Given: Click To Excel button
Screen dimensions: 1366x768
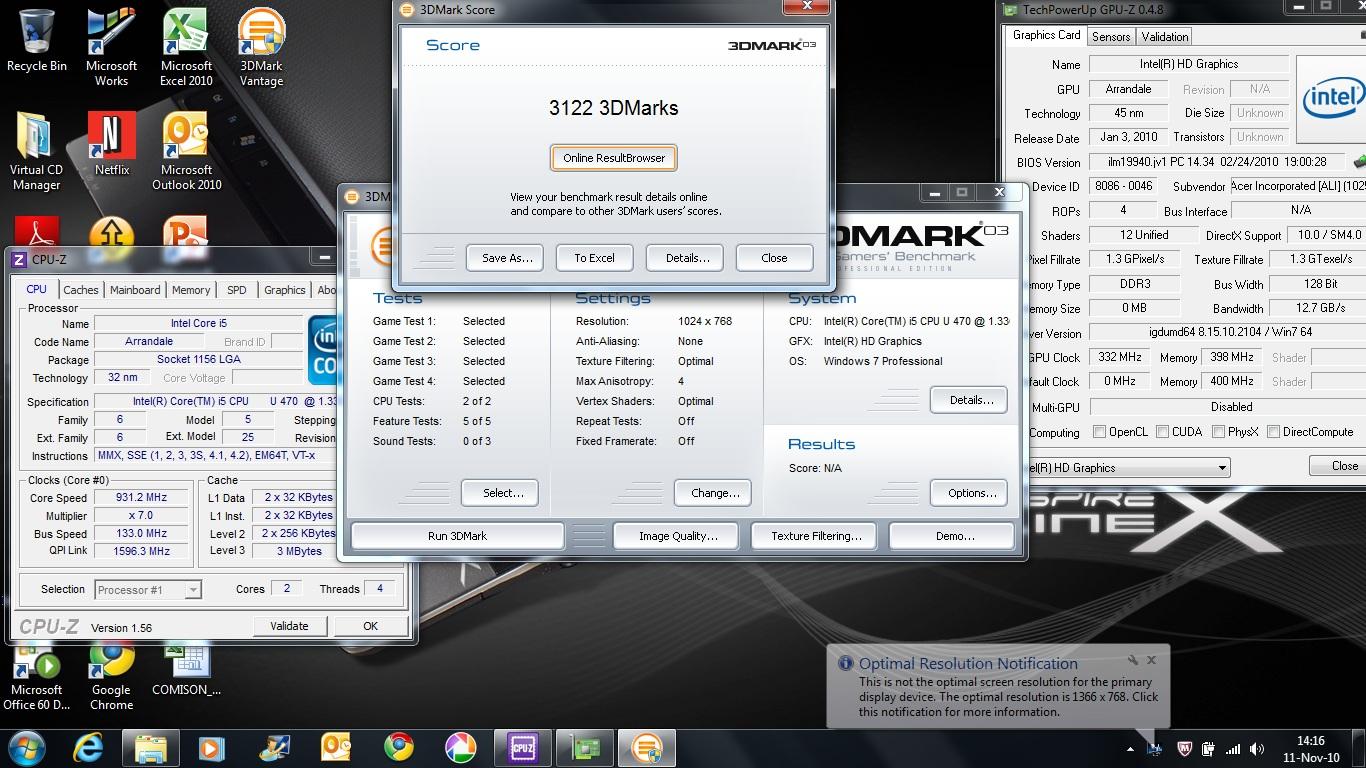Looking at the screenshot, I should point(594,258).
